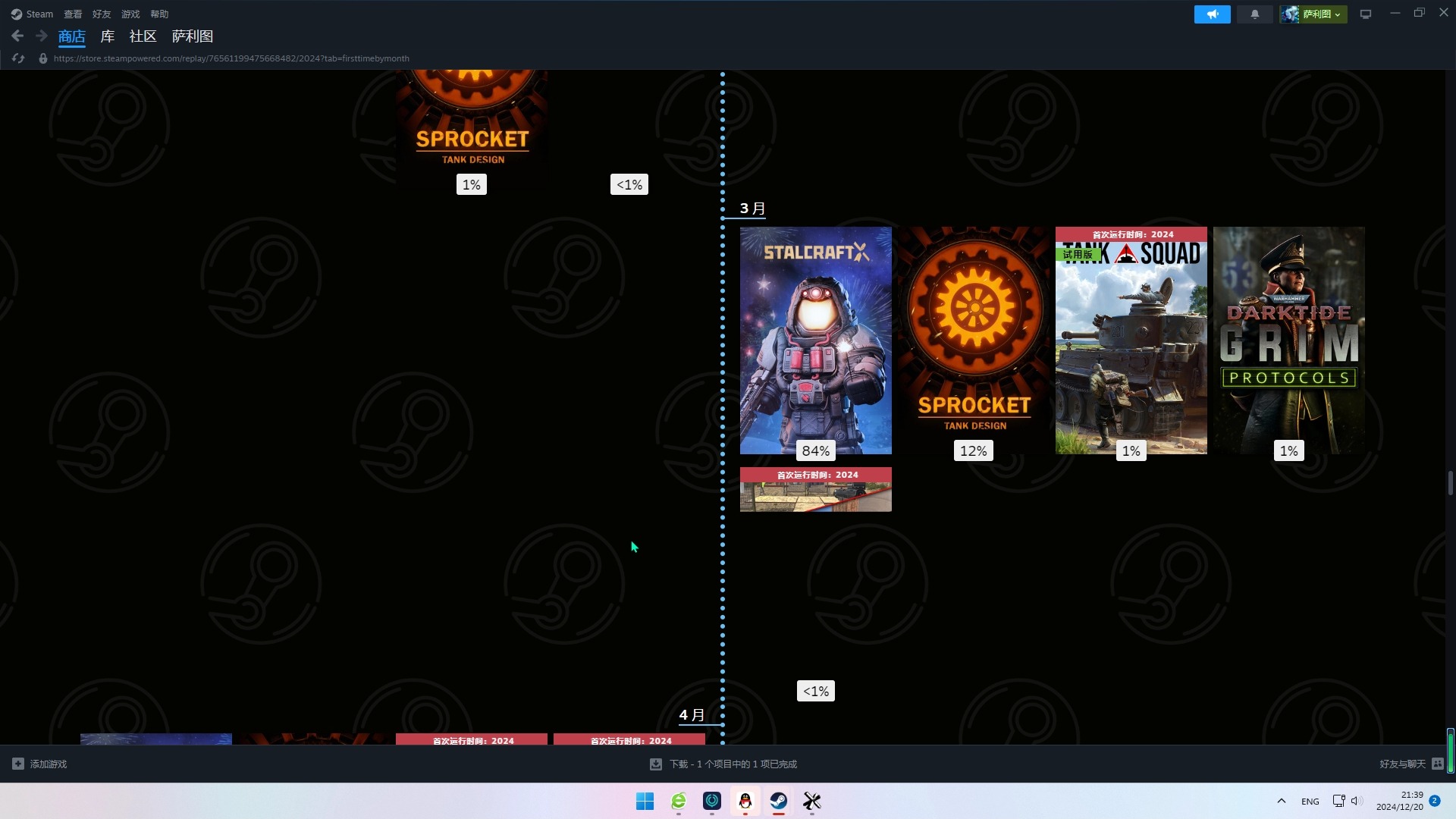Open the Darktide Grim Protocols cover
Image resolution: width=1456 pixels, height=819 pixels.
click(x=1289, y=340)
